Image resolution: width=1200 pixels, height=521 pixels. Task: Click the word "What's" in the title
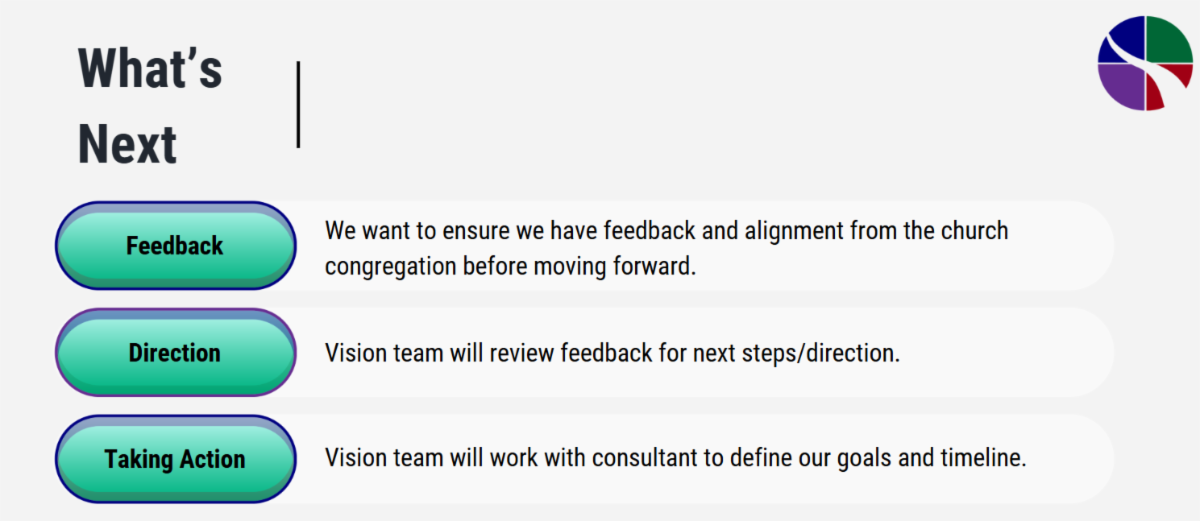[x=150, y=69]
